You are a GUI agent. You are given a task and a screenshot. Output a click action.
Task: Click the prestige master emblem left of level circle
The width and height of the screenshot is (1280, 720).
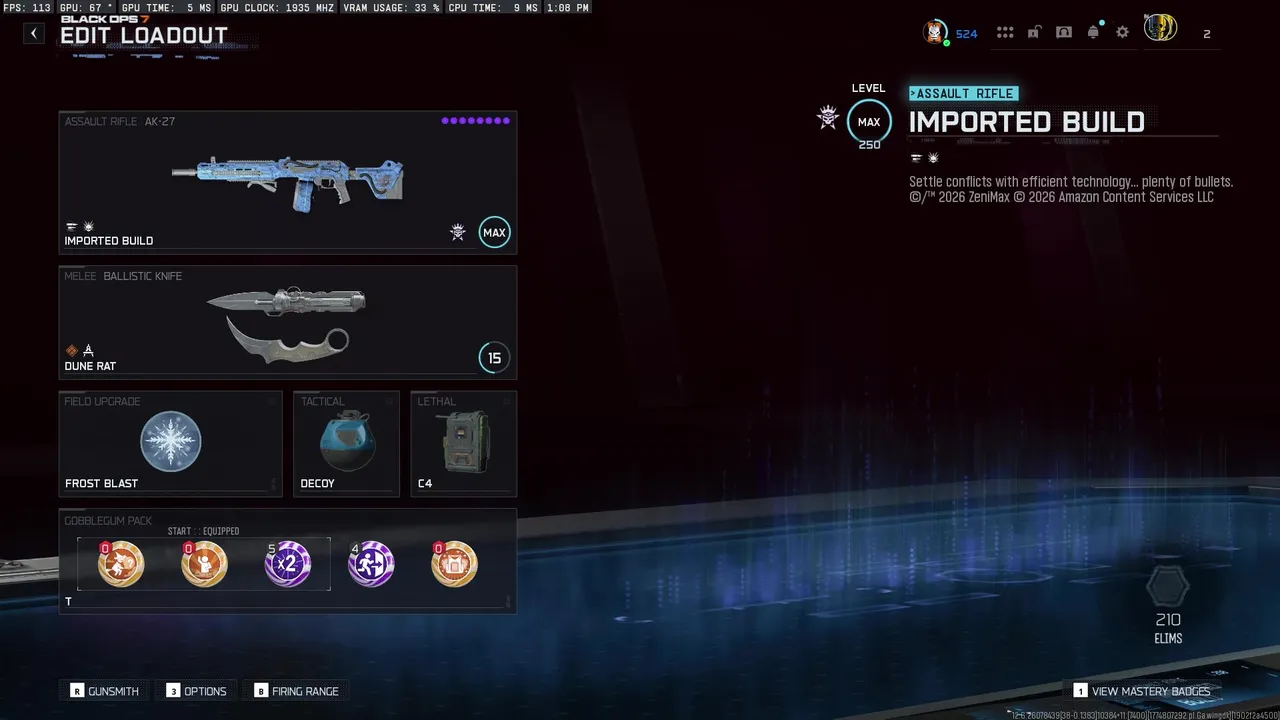[828, 120]
